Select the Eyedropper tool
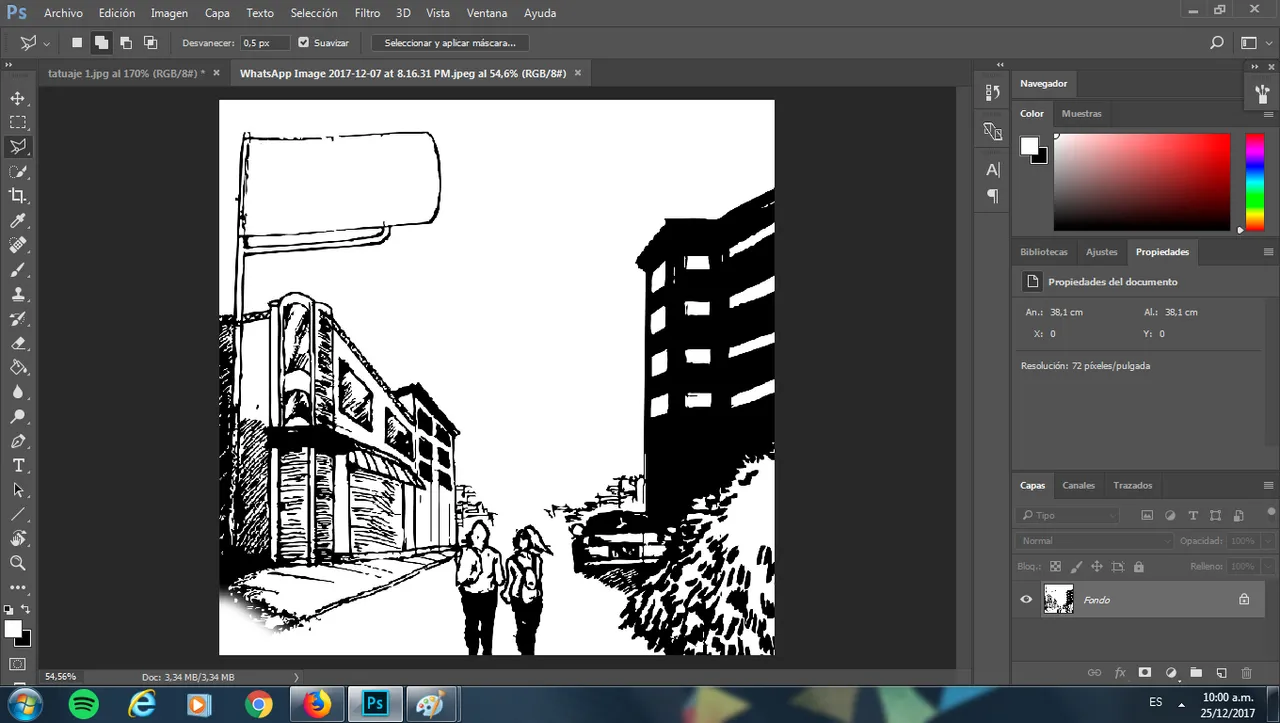This screenshot has height=723, width=1280. [x=18, y=220]
